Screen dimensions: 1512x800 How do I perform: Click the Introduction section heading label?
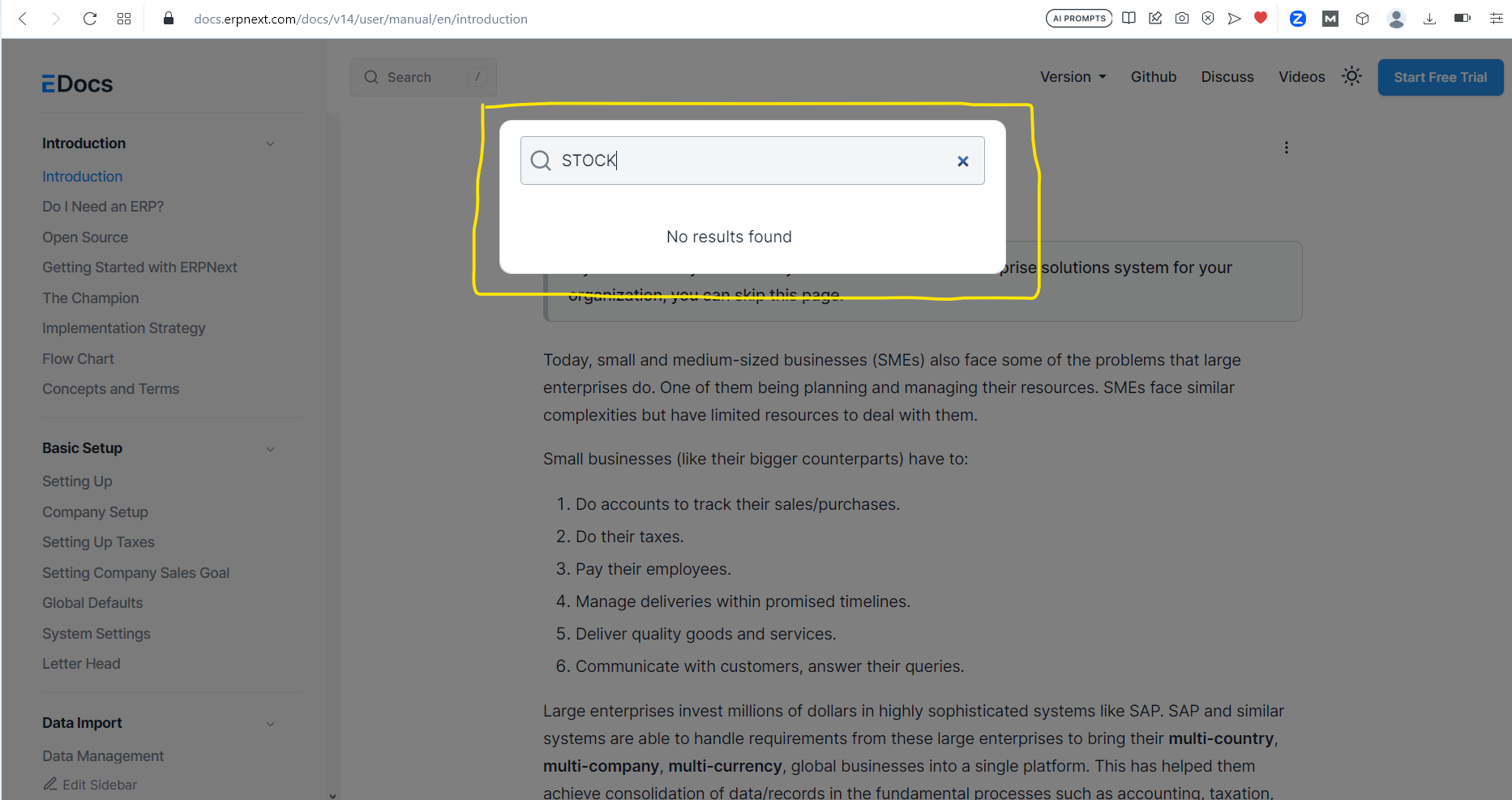click(84, 143)
